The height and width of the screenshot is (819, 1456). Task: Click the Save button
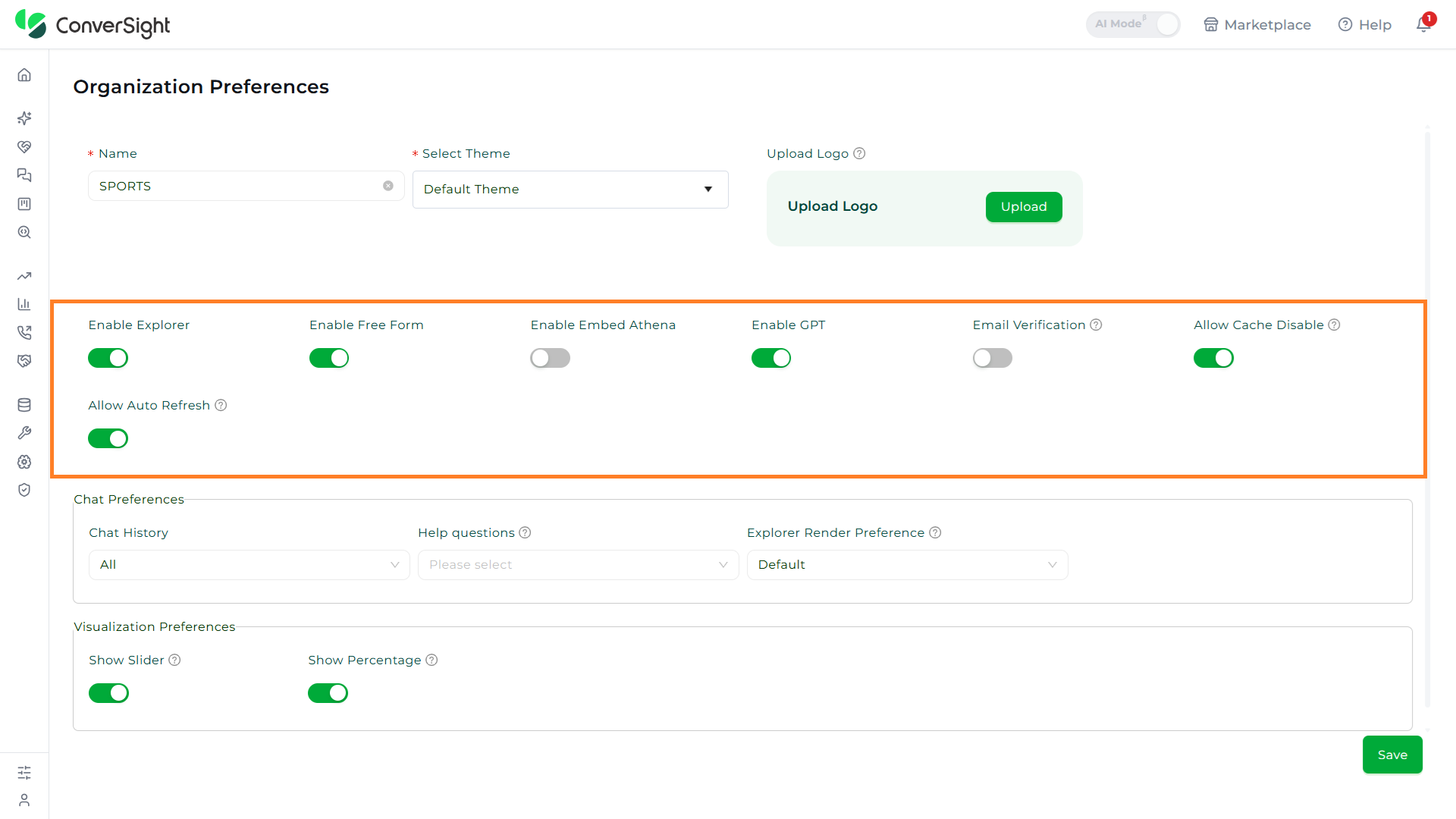click(x=1392, y=755)
